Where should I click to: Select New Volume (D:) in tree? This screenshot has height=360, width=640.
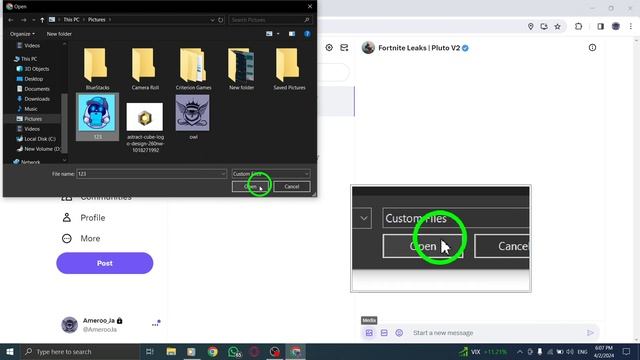[38, 149]
